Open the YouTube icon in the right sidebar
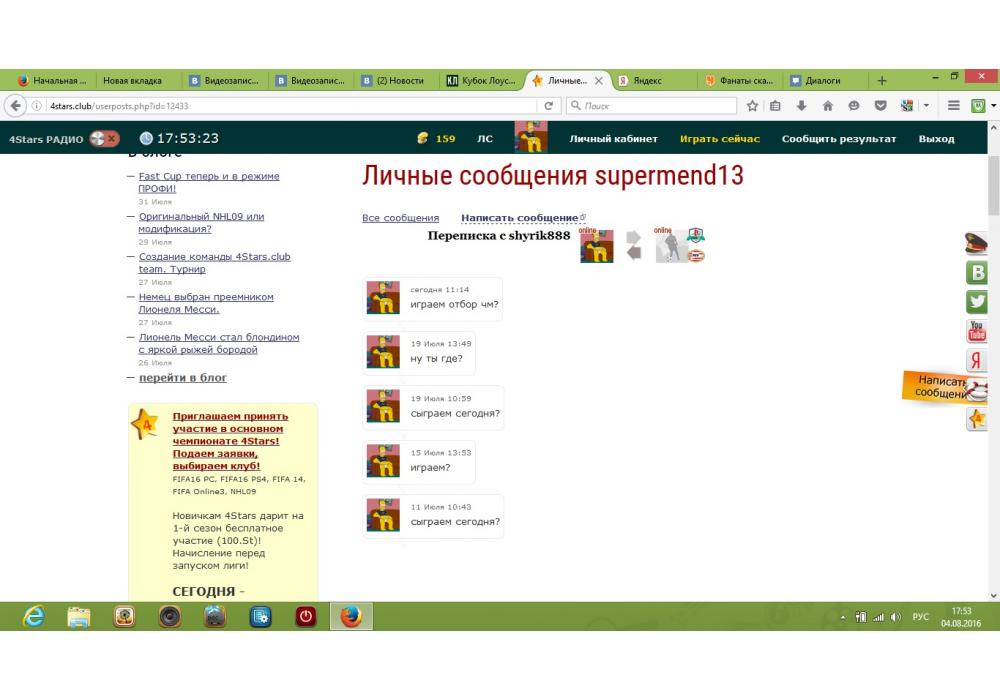 click(977, 331)
